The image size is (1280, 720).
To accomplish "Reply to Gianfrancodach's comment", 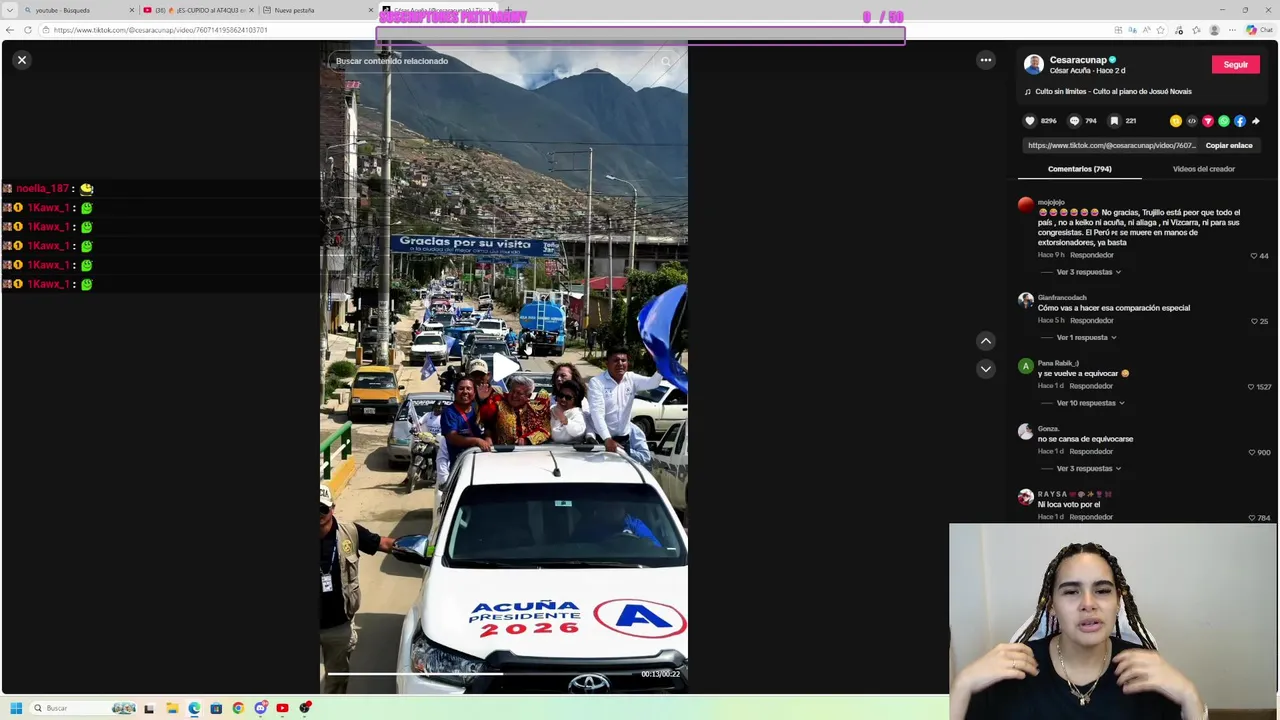I will coord(1092,321).
